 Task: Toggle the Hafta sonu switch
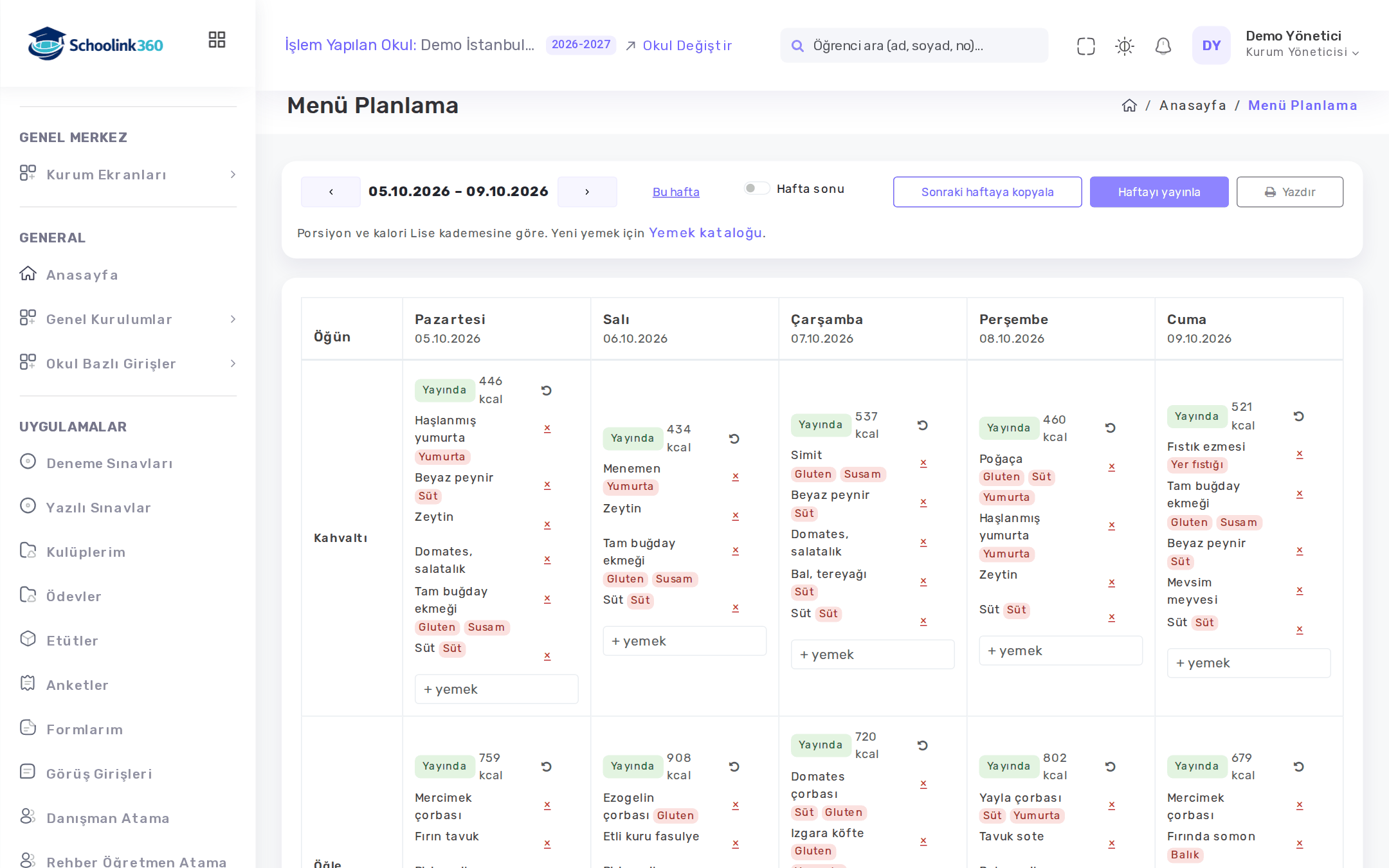(756, 188)
